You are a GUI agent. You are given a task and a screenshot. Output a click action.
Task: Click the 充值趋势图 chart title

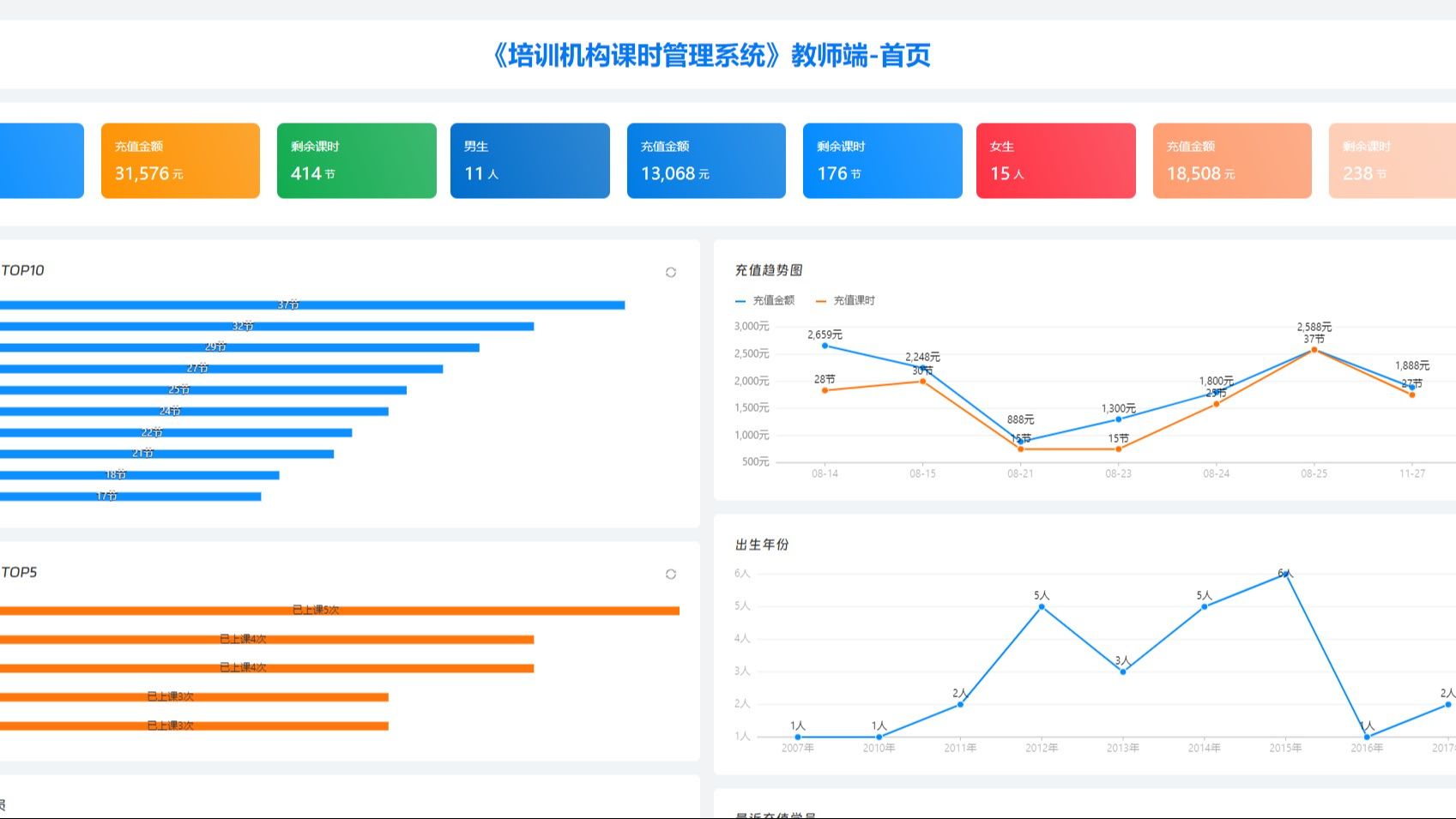[x=769, y=270]
